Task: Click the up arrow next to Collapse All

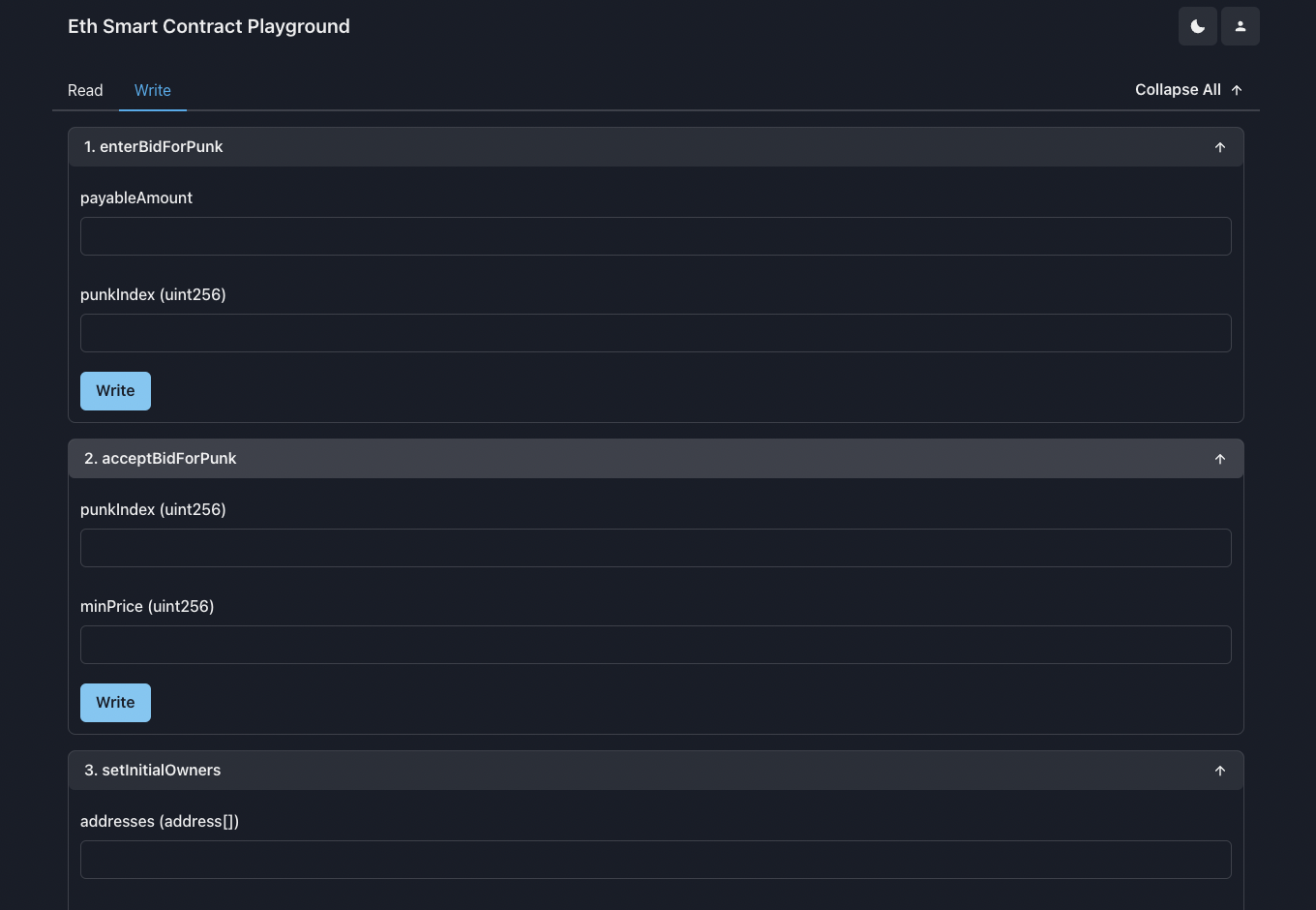Action: tap(1237, 90)
